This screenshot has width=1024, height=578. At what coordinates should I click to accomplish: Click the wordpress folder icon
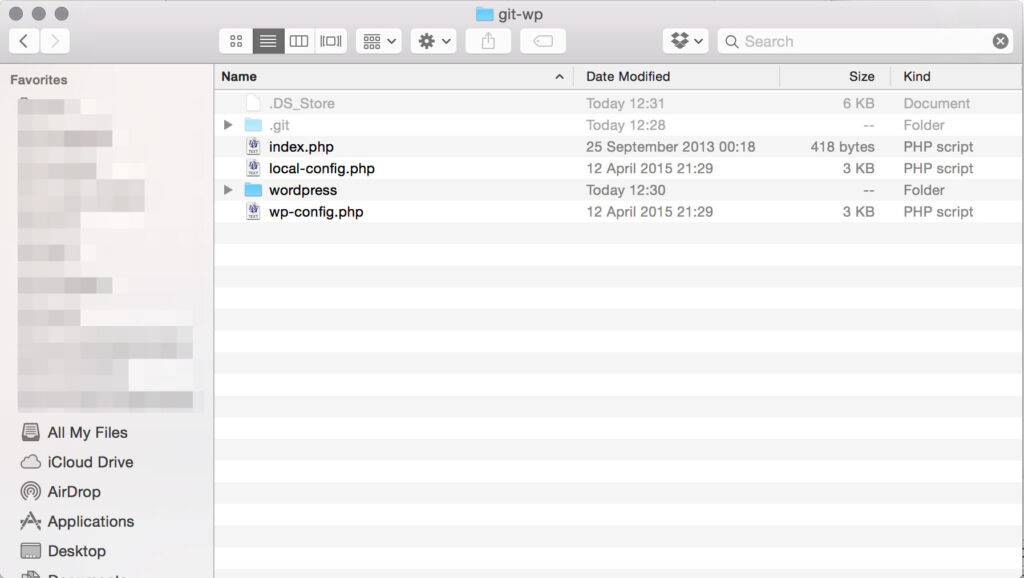click(x=253, y=190)
